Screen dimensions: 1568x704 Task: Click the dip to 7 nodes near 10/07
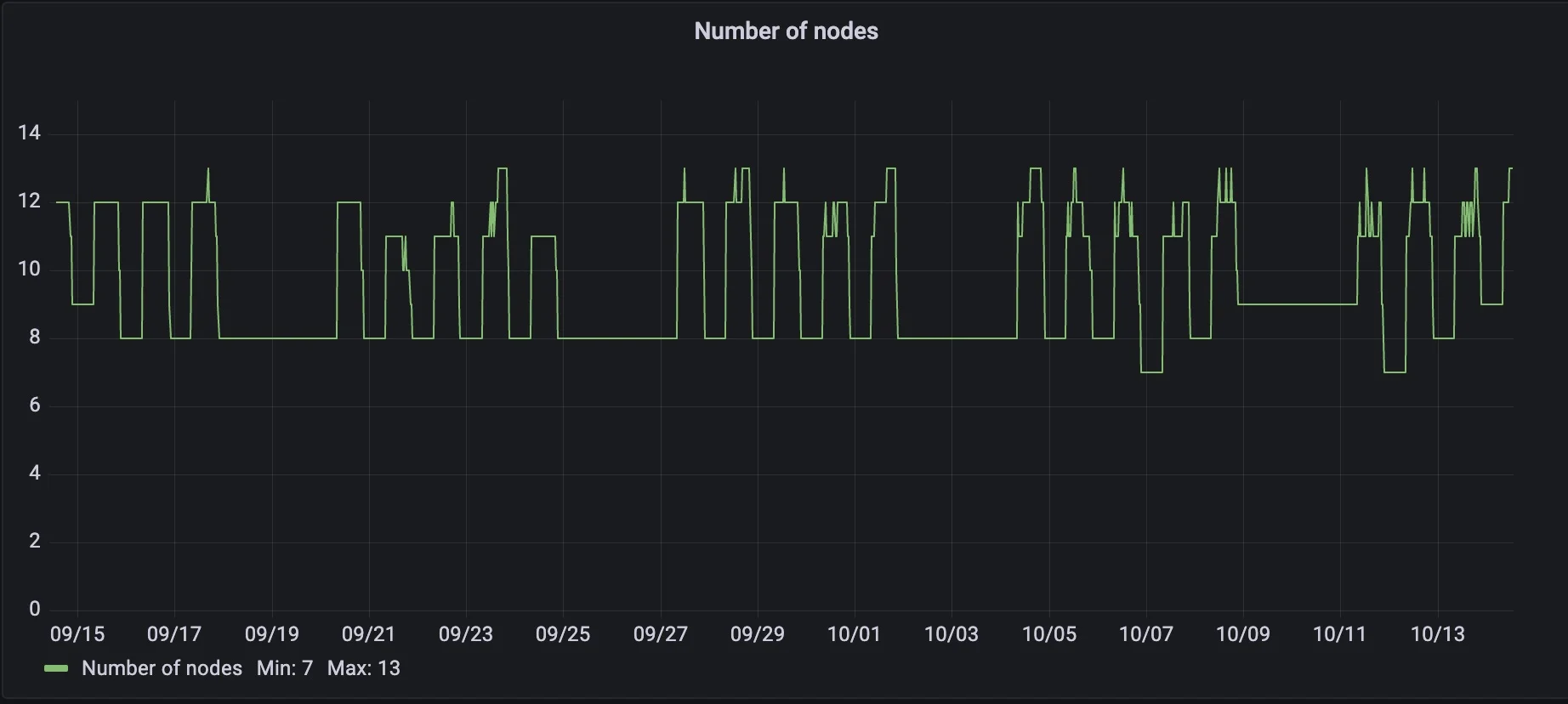(1151, 372)
